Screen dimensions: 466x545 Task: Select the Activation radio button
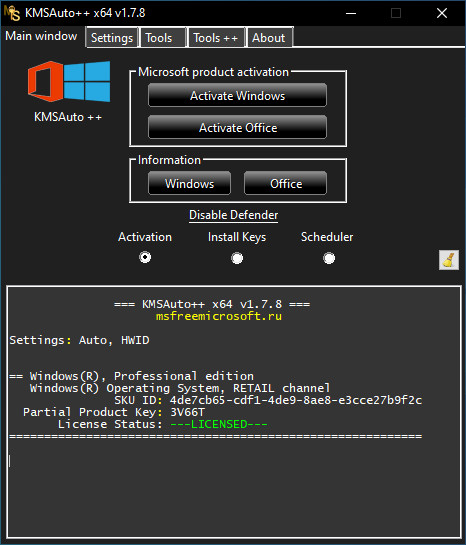pyautogui.click(x=145, y=258)
